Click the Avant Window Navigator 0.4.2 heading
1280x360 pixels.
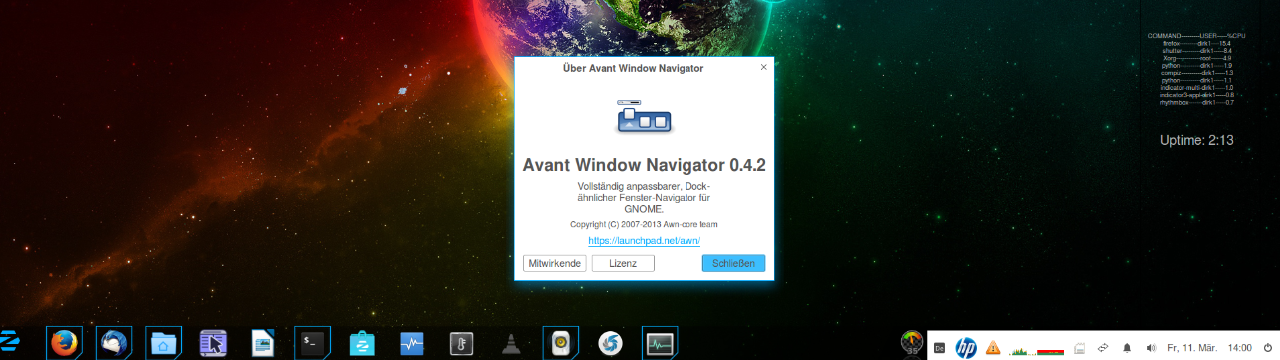click(644, 165)
